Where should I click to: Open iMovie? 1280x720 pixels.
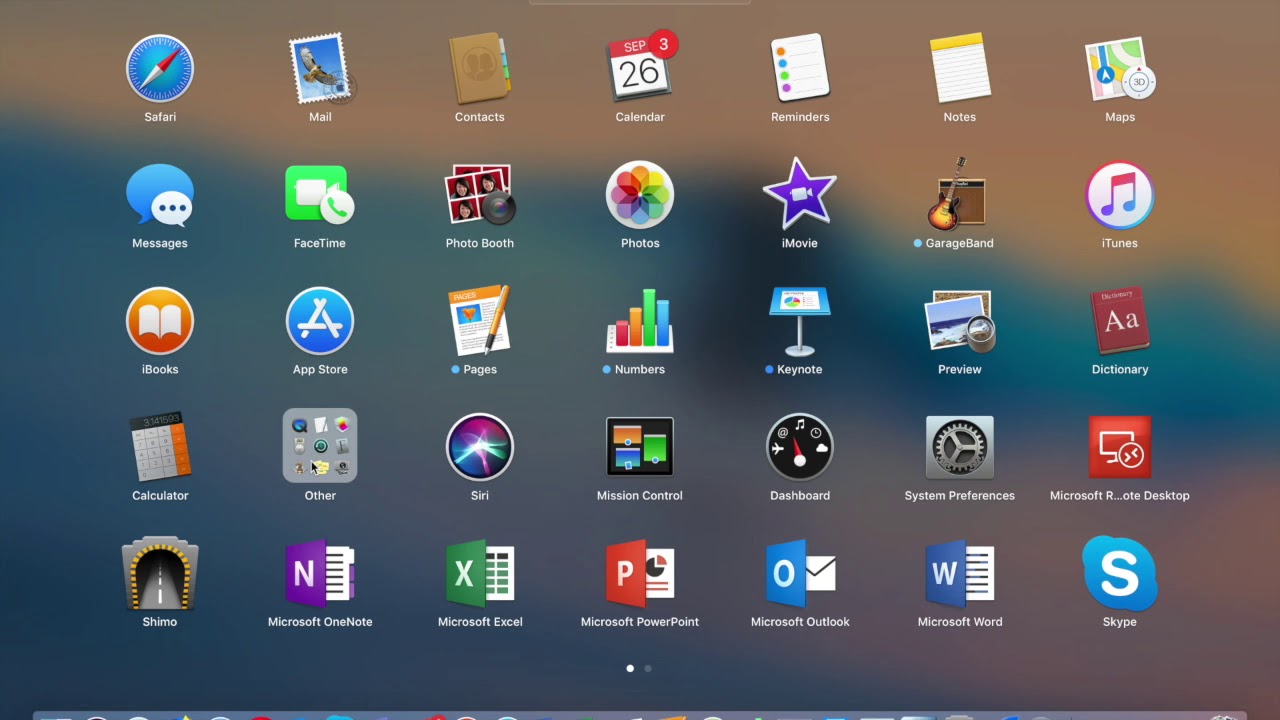coord(800,193)
